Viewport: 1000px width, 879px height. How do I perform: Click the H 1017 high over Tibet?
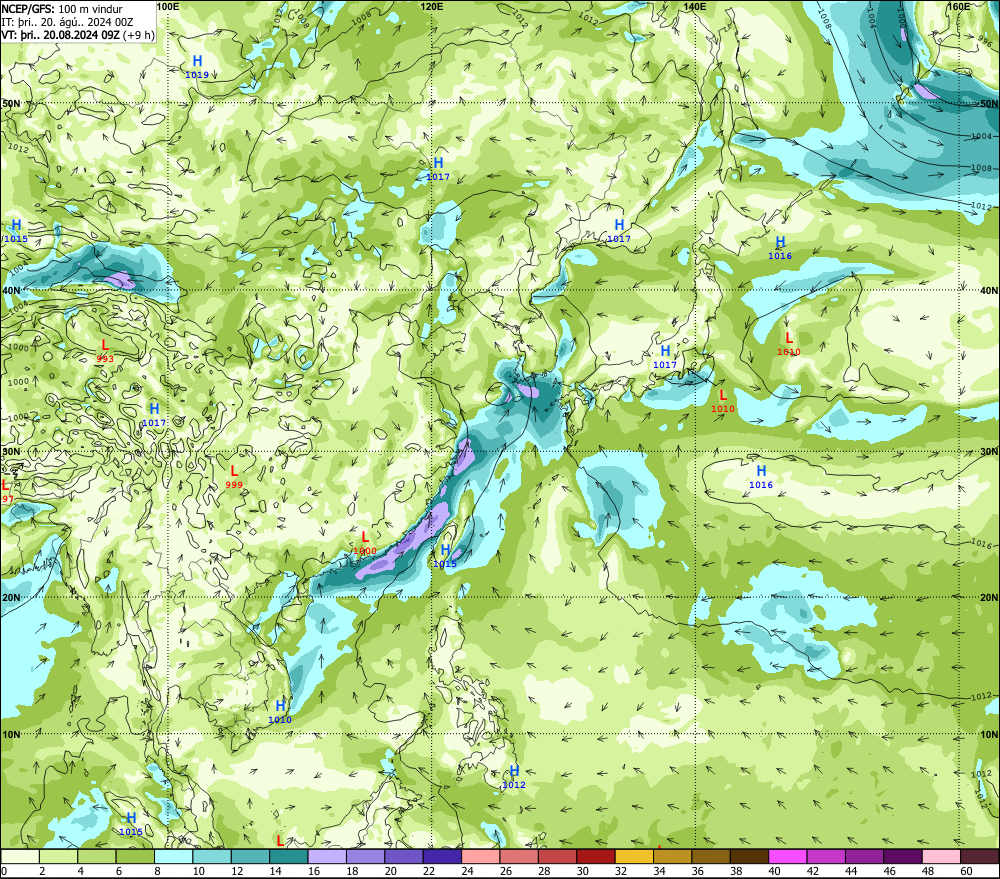click(154, 415)
